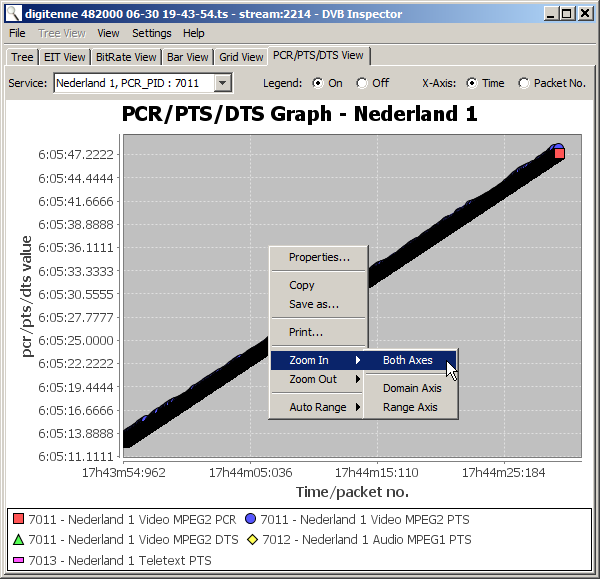600x579 pixels.
Task: Expand the Auto Range submenu
Action: tap(318, 407)
